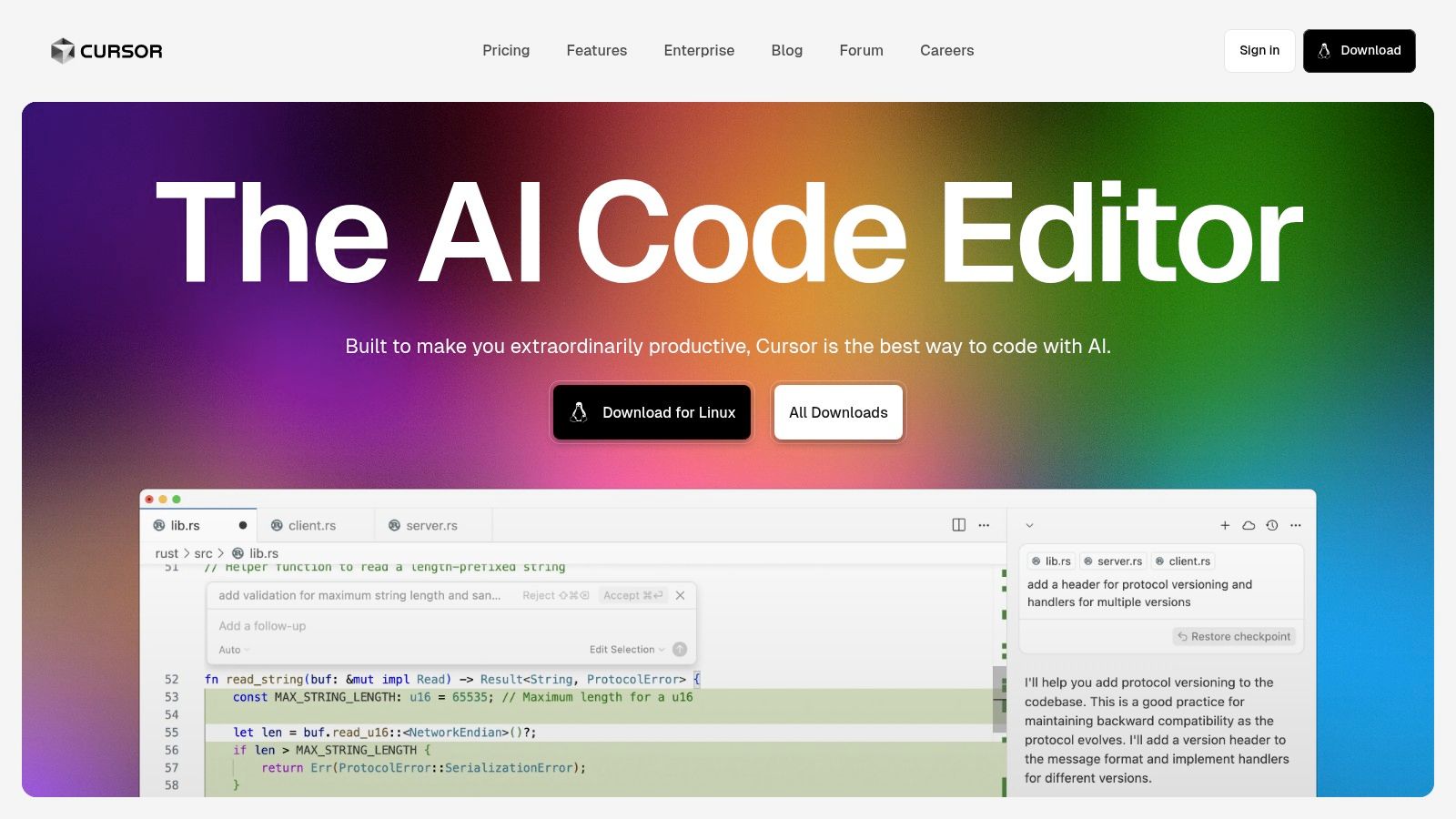Collapse the chat panel chevron
Image resolution: width=1456 pixels, height=819 pixels.
pyautogui.click(x=1029, y=525)
